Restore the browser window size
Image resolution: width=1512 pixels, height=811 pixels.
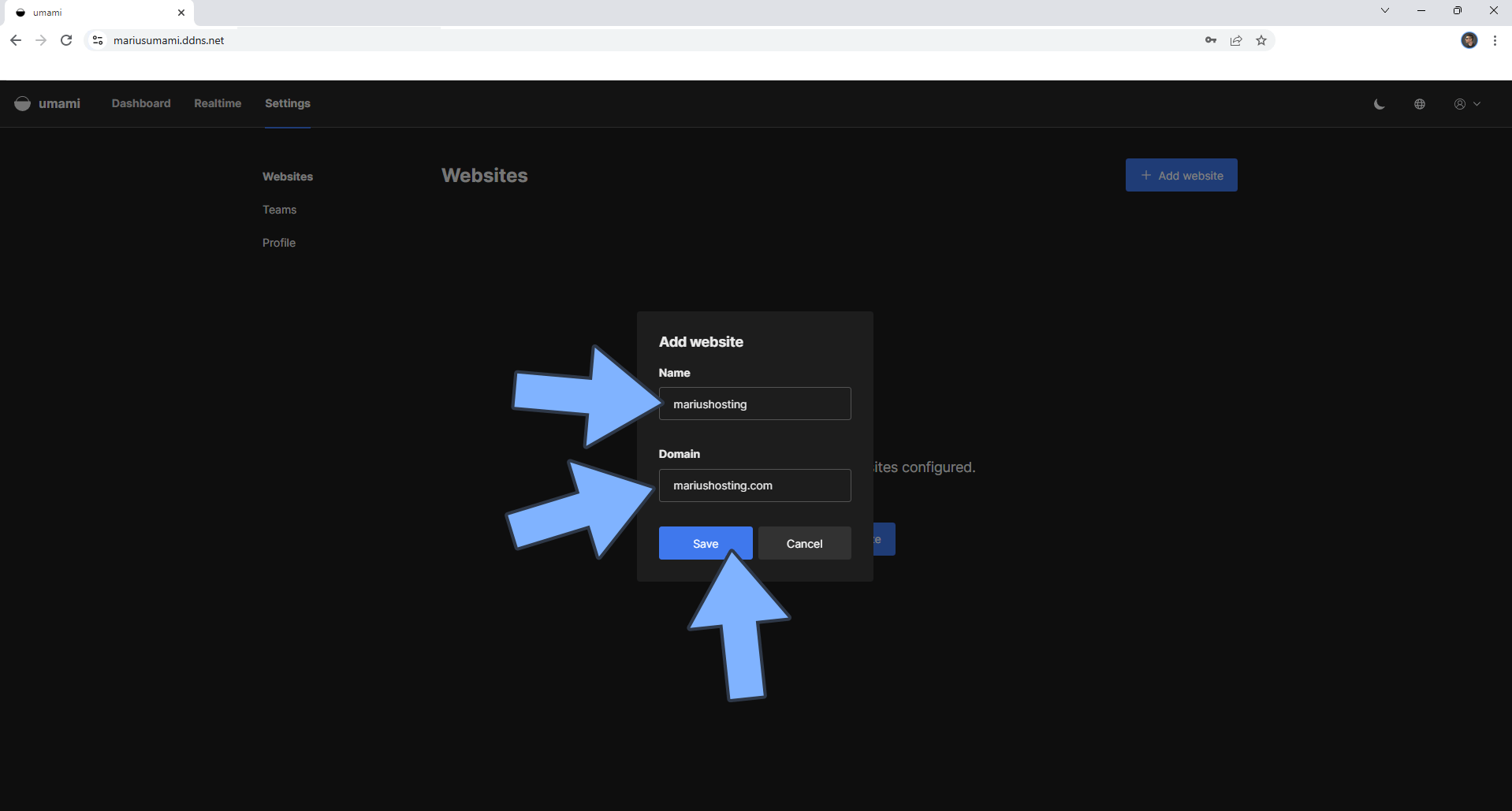coord(1458,10)
